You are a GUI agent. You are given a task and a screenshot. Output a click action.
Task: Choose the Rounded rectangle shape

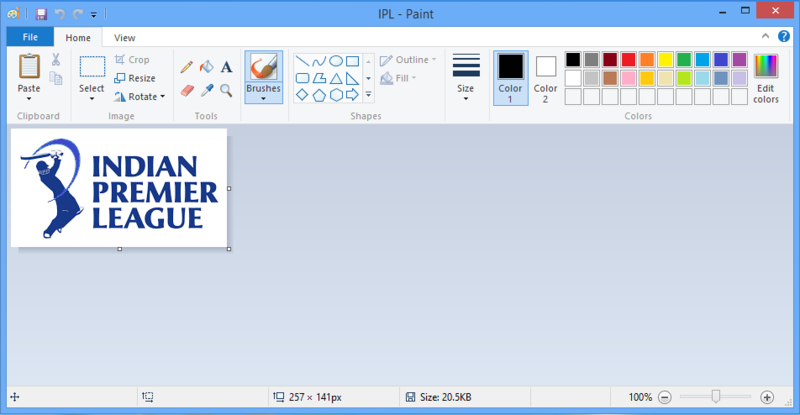coord(302,78)
